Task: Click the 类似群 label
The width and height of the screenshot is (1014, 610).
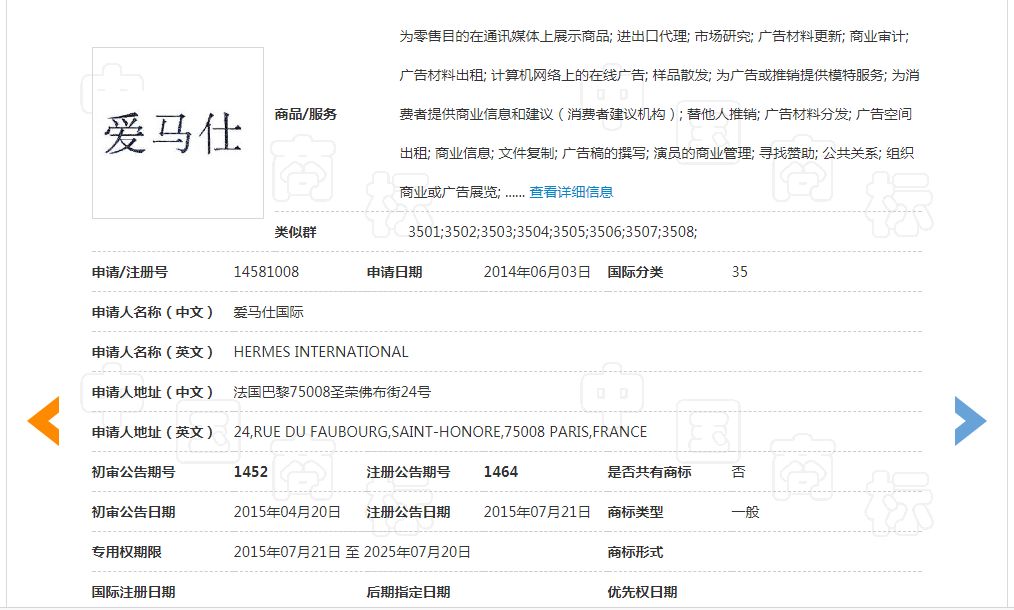Action: click(296, 232)
